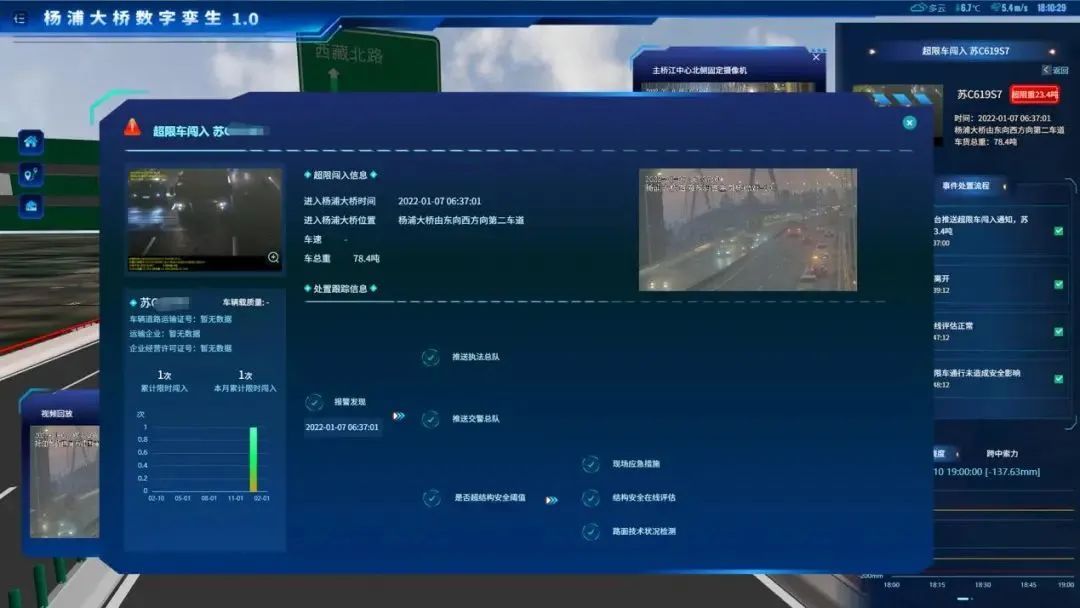Click the 推送执法总队 step check icon

(430, 357)
